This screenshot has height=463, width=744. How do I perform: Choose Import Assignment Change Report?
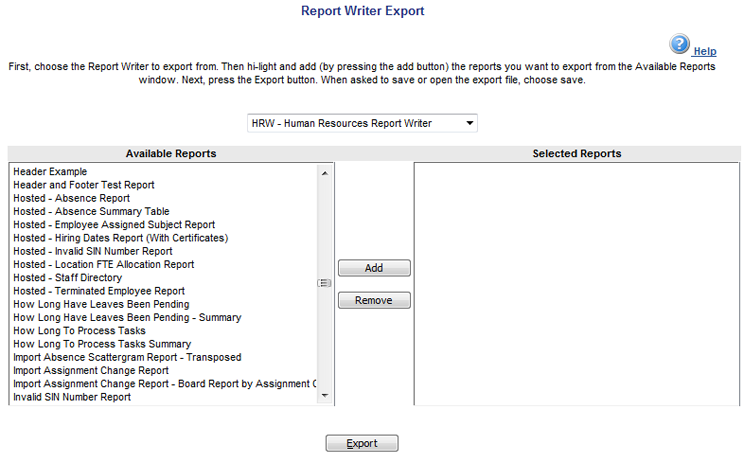coord(90,370)
